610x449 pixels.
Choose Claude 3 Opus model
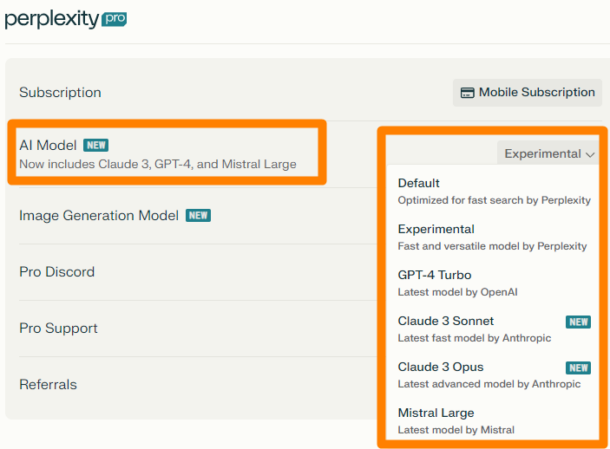click(x=494, y=375)
